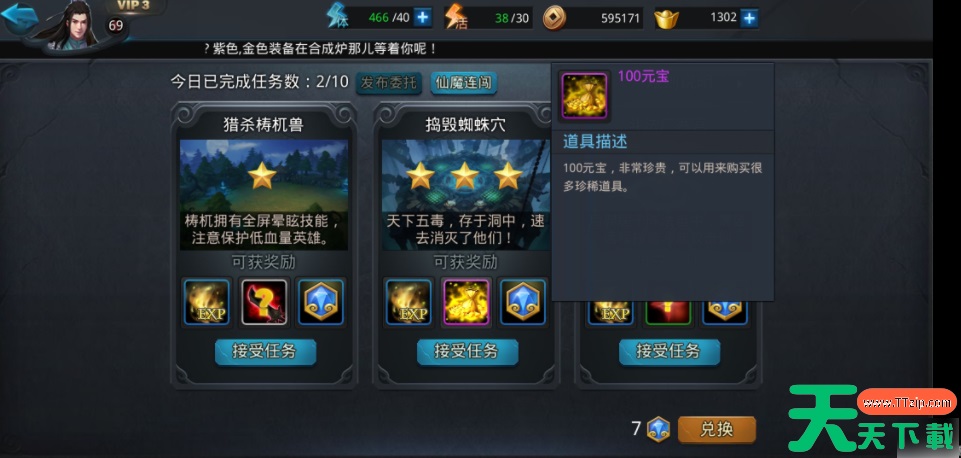Add ingots with the plus button

748,18
